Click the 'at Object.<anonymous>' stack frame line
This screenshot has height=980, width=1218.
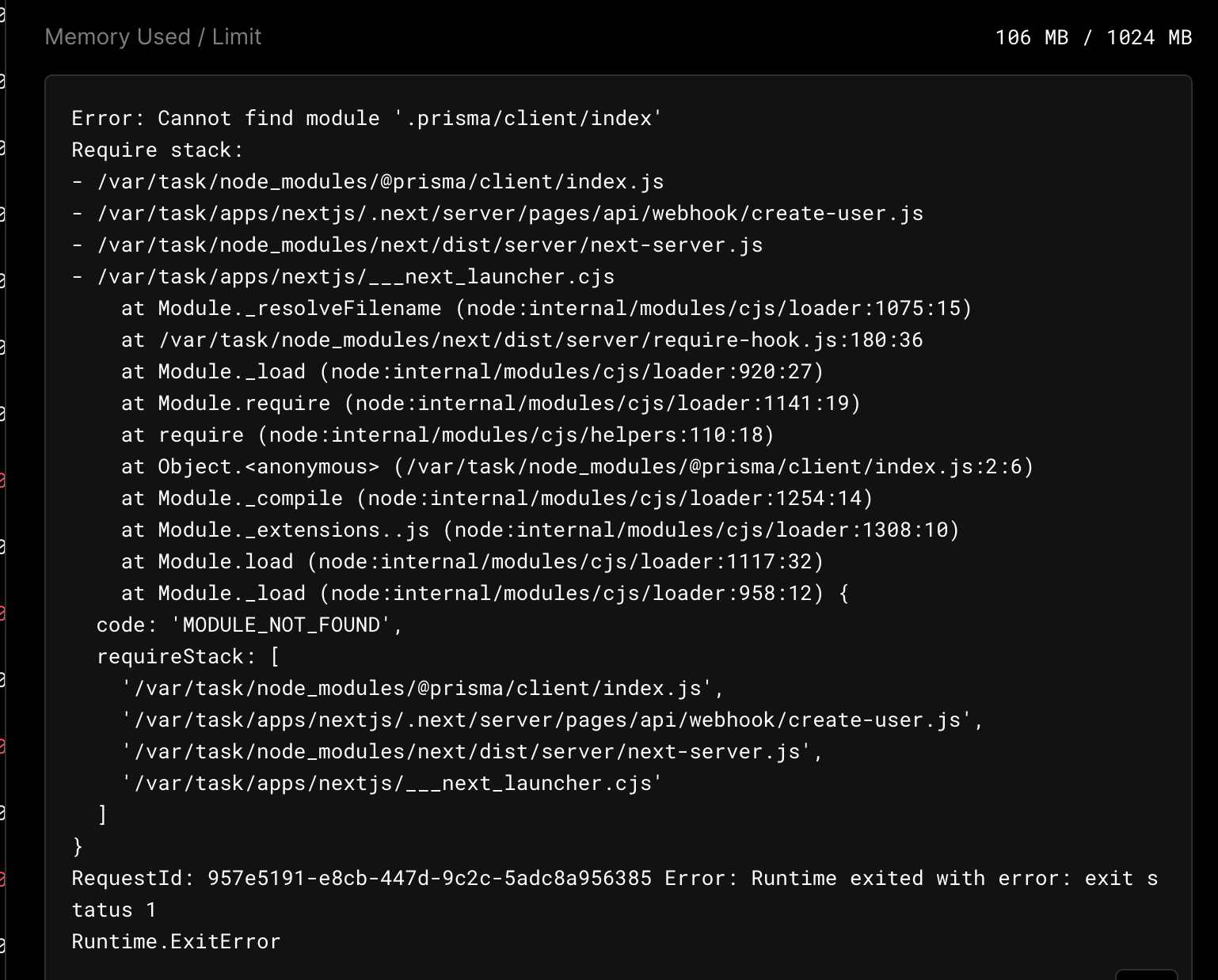pyautogui.click(x=577, y=466)
